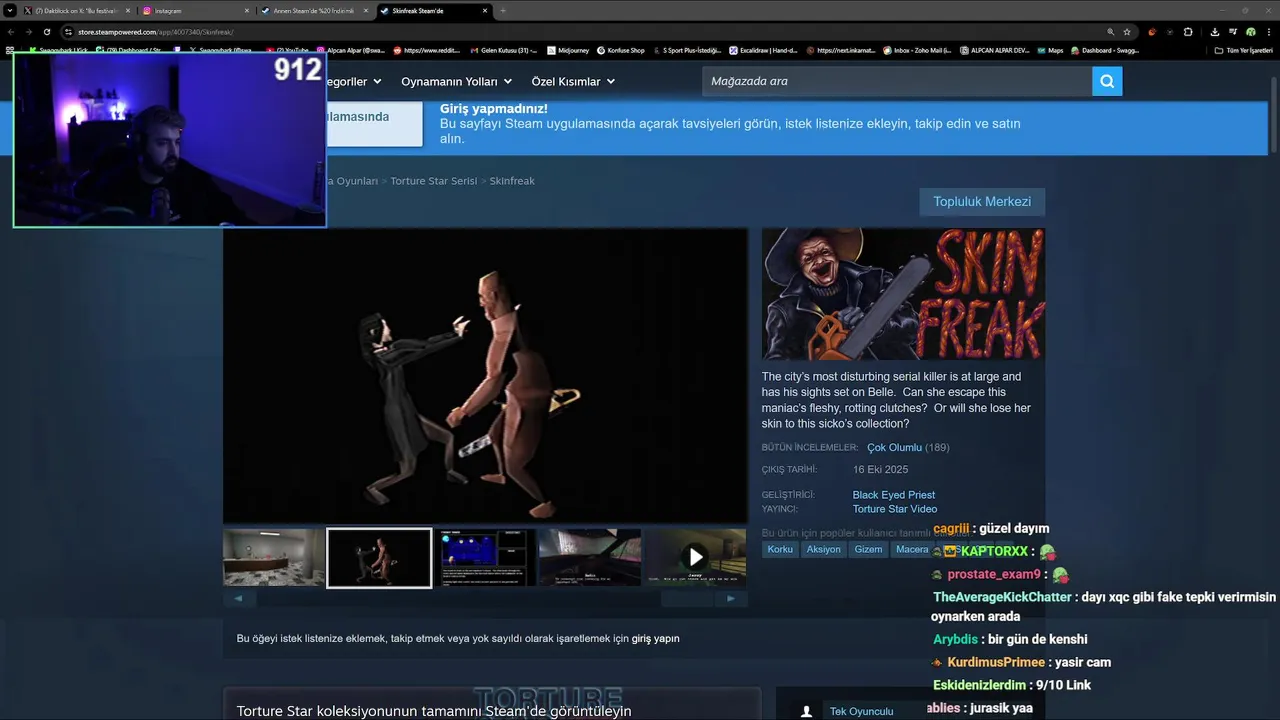Click the main screenshot of fighting figures
1280x720 pixels.
click(x=485, y=375)
